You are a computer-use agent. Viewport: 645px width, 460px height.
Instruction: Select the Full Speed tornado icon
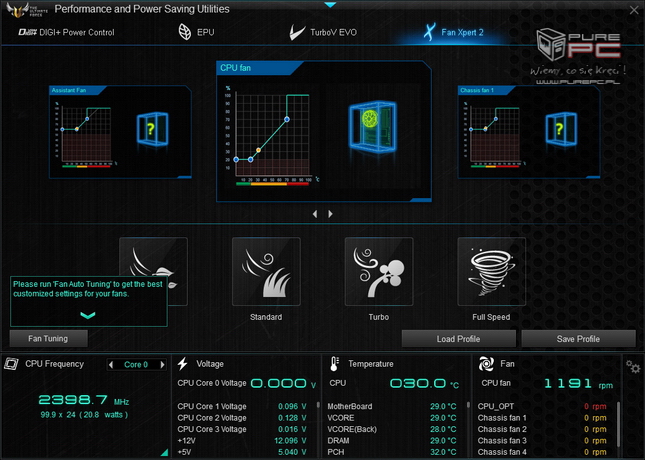coord(492,272)
